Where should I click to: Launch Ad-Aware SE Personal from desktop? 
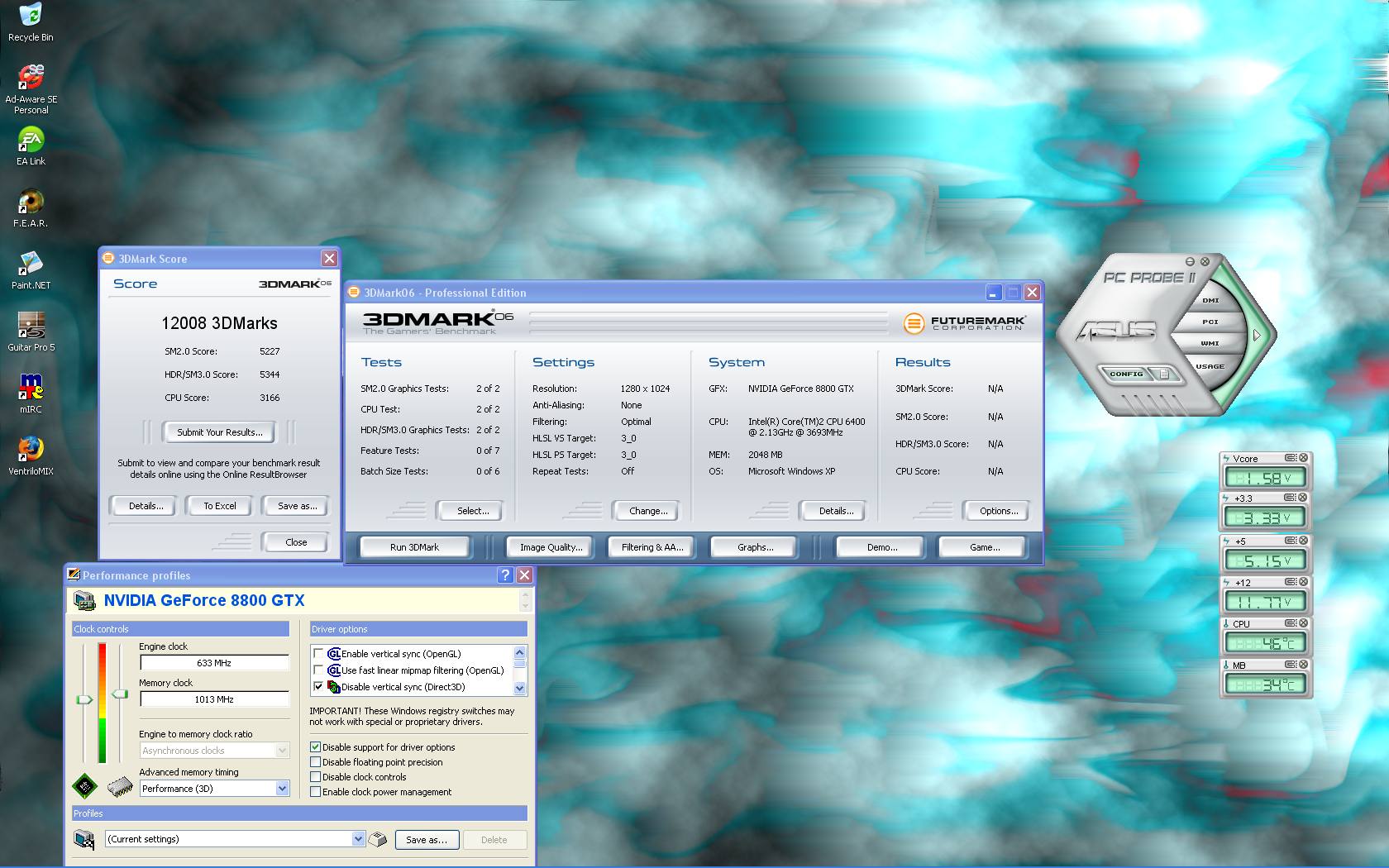point(31,89)
